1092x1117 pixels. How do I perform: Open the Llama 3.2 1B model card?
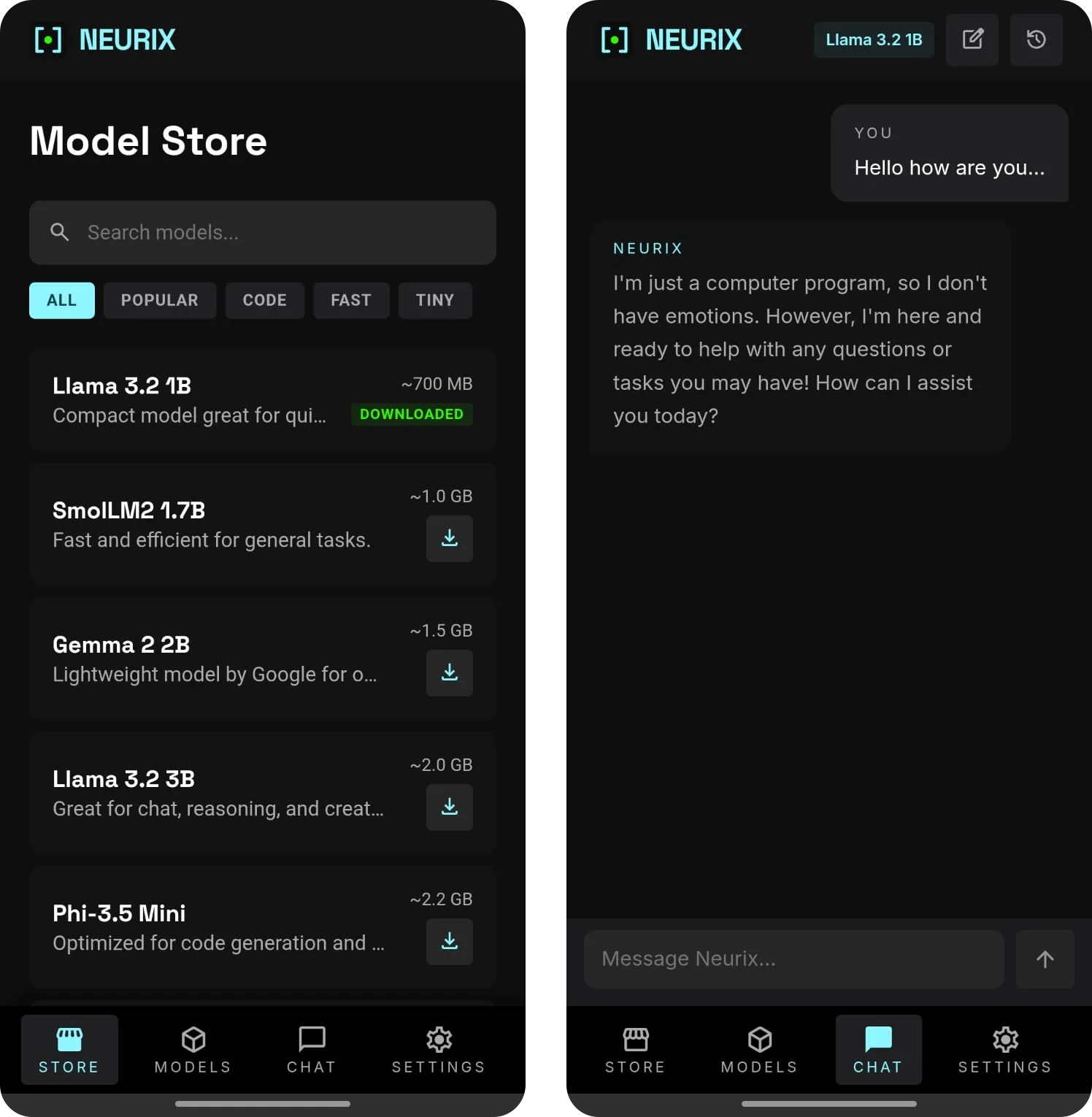pyautogui.click(x=263, y=400)
